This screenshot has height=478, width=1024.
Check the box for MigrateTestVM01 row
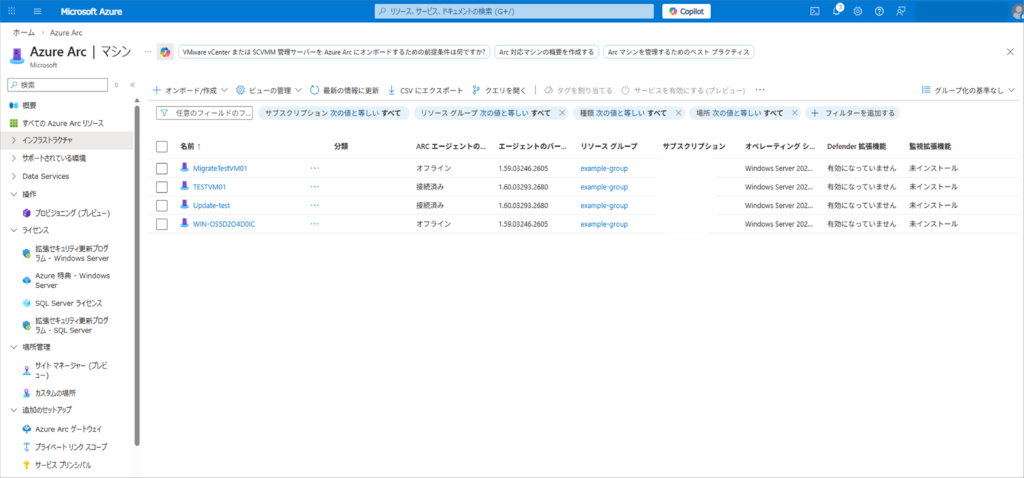(162, 168)
